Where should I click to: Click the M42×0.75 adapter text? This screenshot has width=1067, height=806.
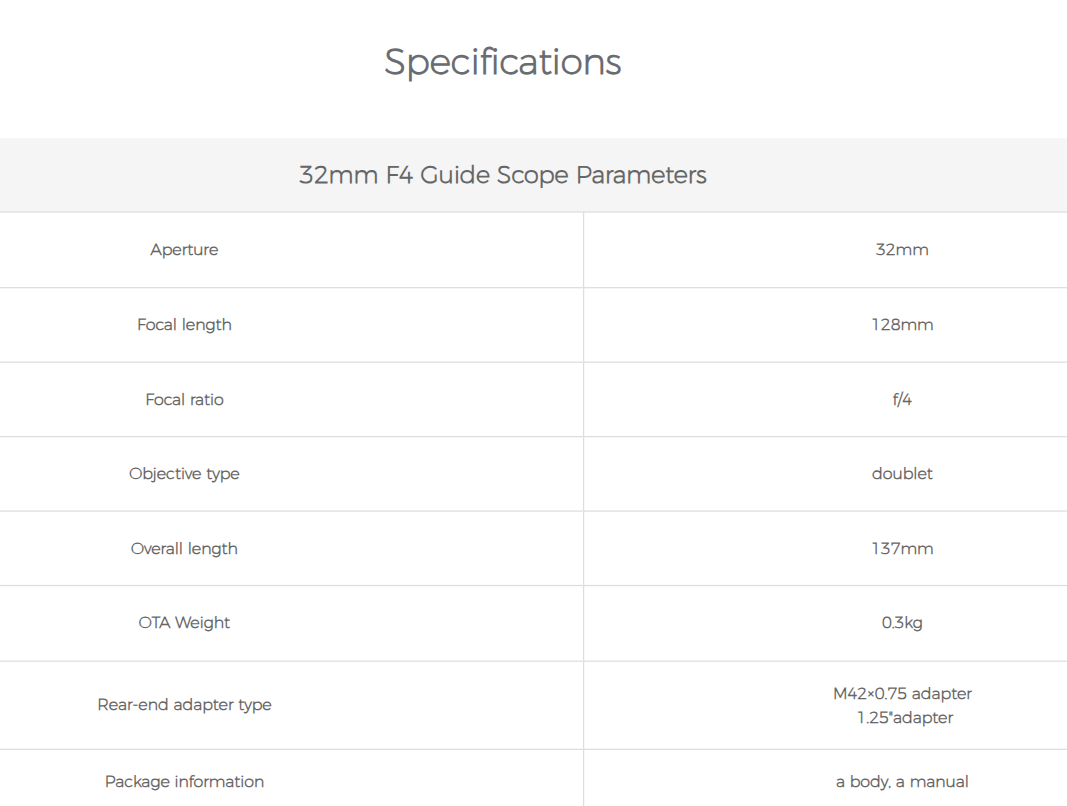click(x=901, y=694)
